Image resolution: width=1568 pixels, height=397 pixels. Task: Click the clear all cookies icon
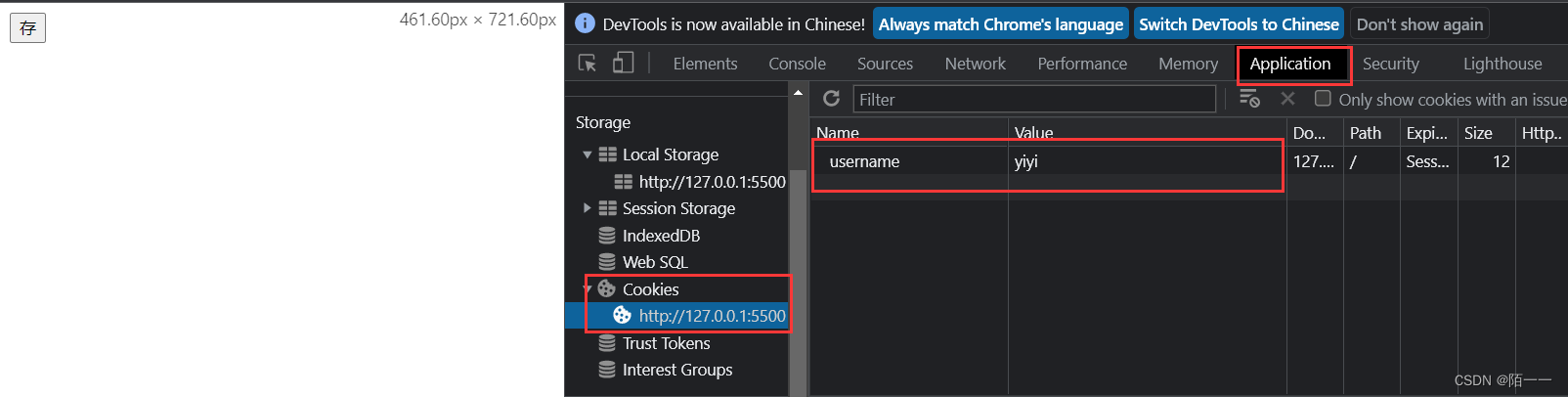click(1249, 99)
